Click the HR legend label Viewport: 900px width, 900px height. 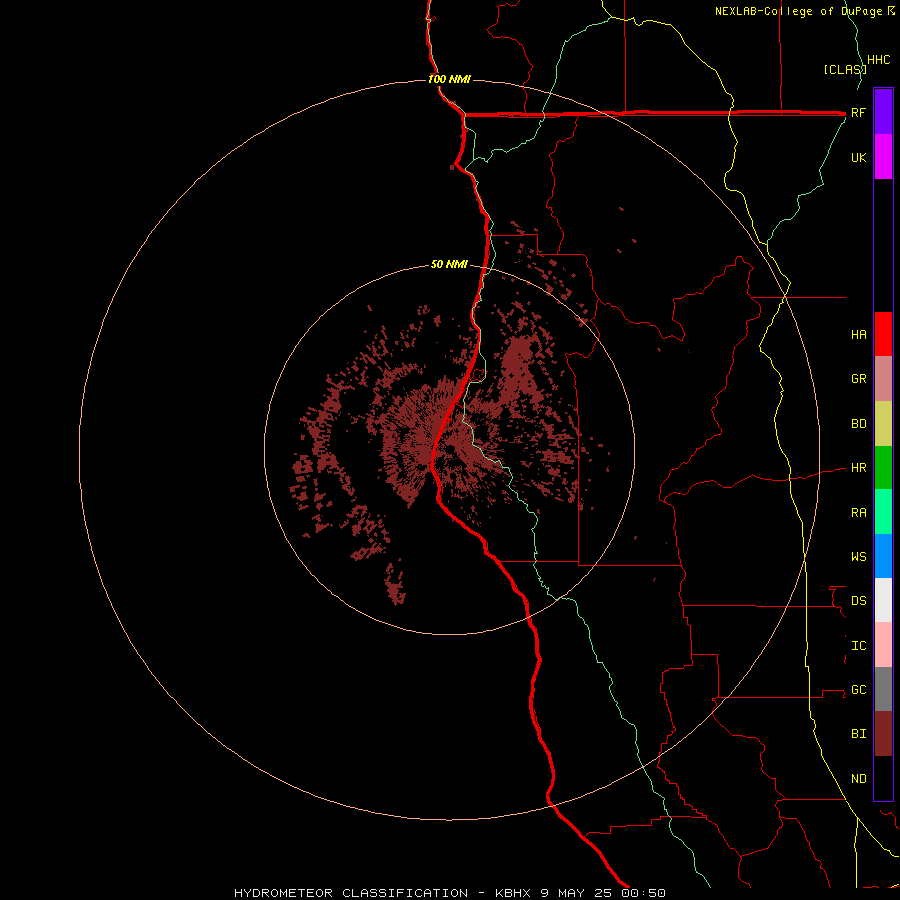click(858, 468)
